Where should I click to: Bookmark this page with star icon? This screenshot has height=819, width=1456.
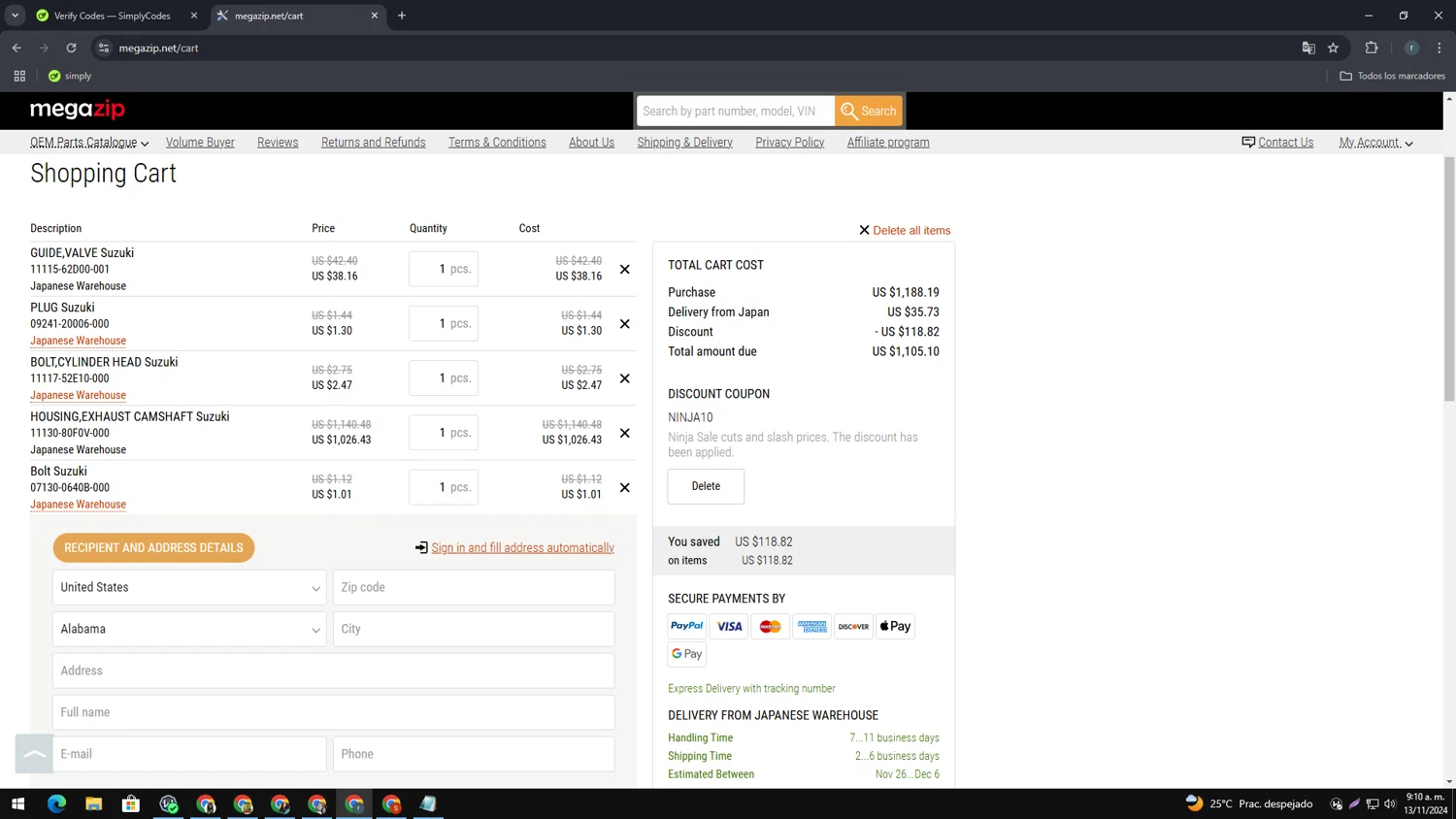(1334, 48)
